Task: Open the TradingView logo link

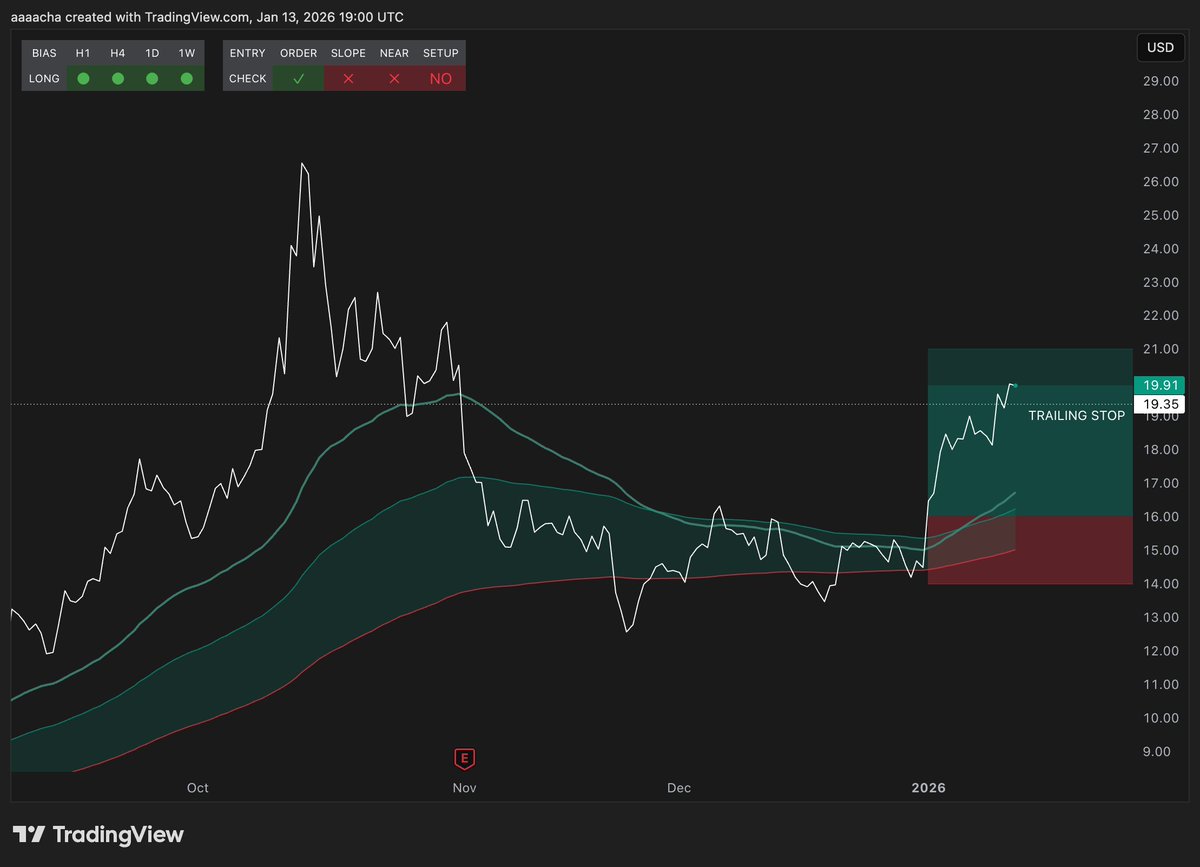Action: pos(98,834)
